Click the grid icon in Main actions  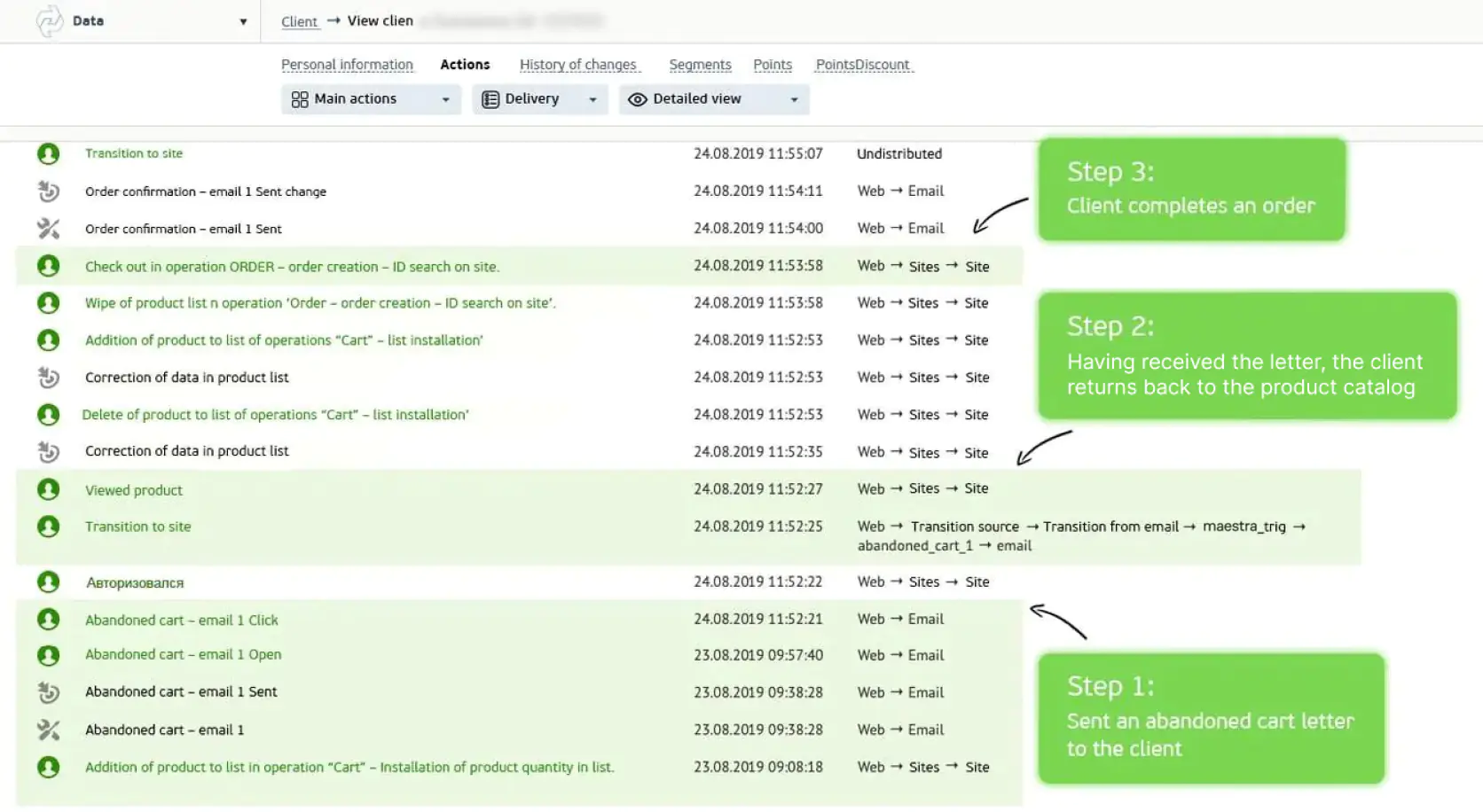point(300,99)
